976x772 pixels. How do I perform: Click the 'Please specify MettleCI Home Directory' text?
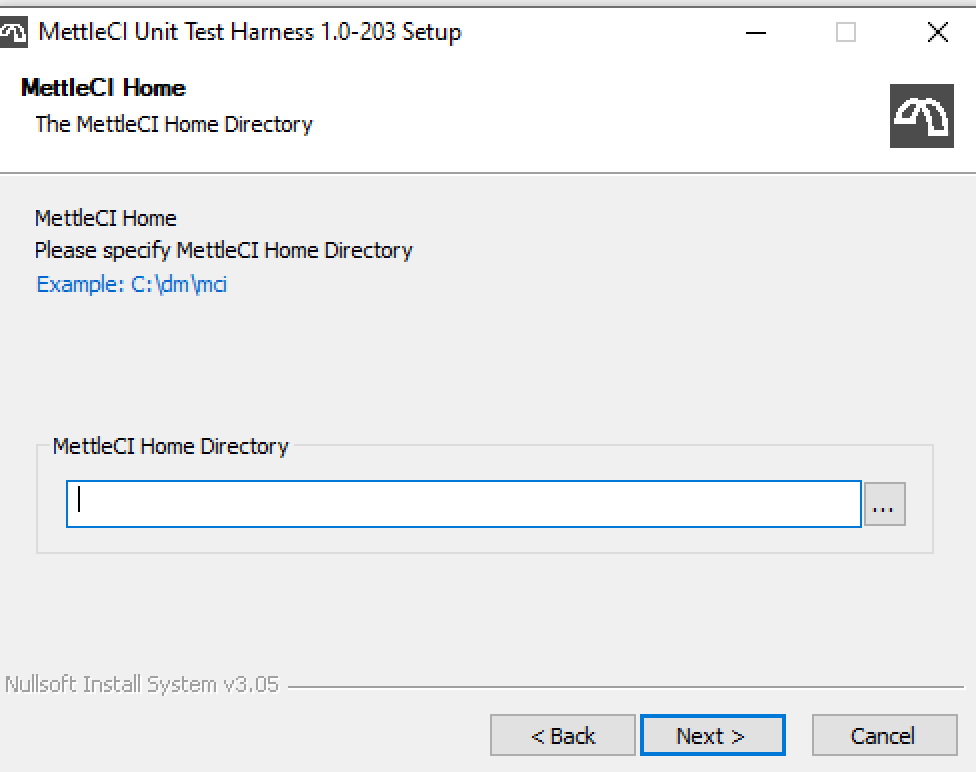click(x=223, y=250)
